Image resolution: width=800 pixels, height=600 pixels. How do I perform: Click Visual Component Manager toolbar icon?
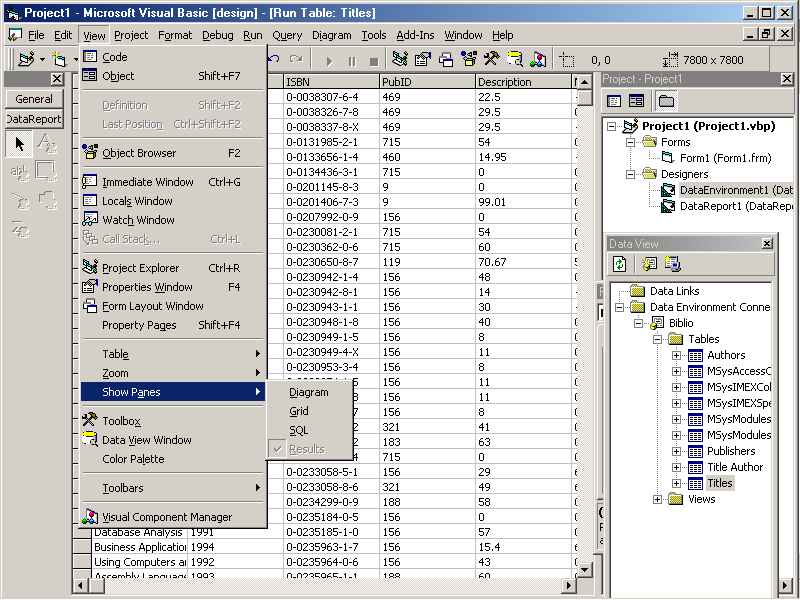[538, 60]
